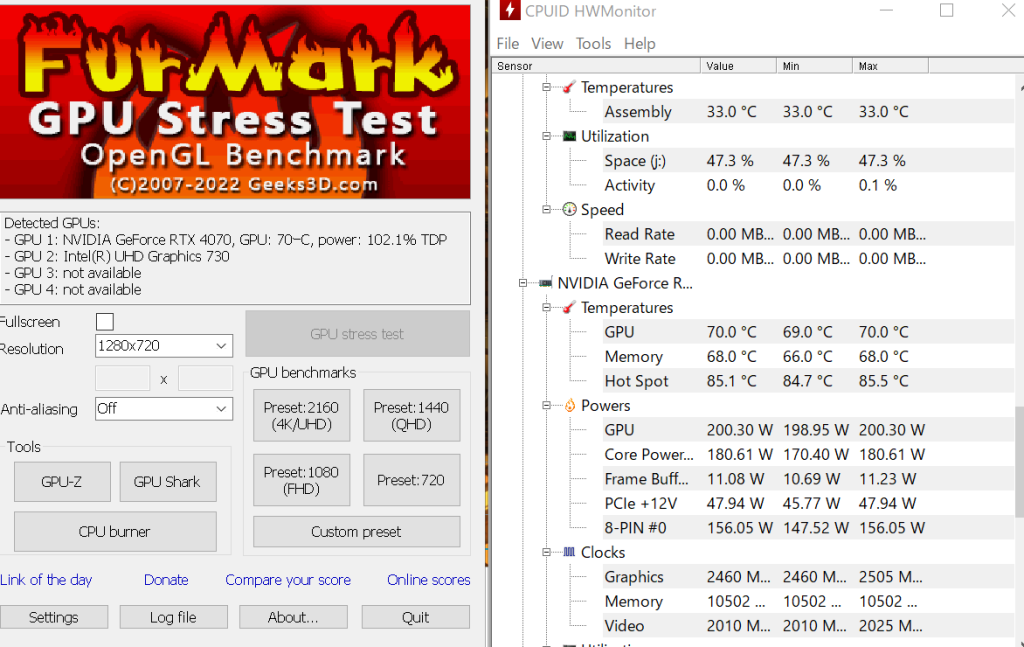Collapse the Utilization tree group above Space (j:)
Viewport: 1024px width, 647px height.
point(547,136)
